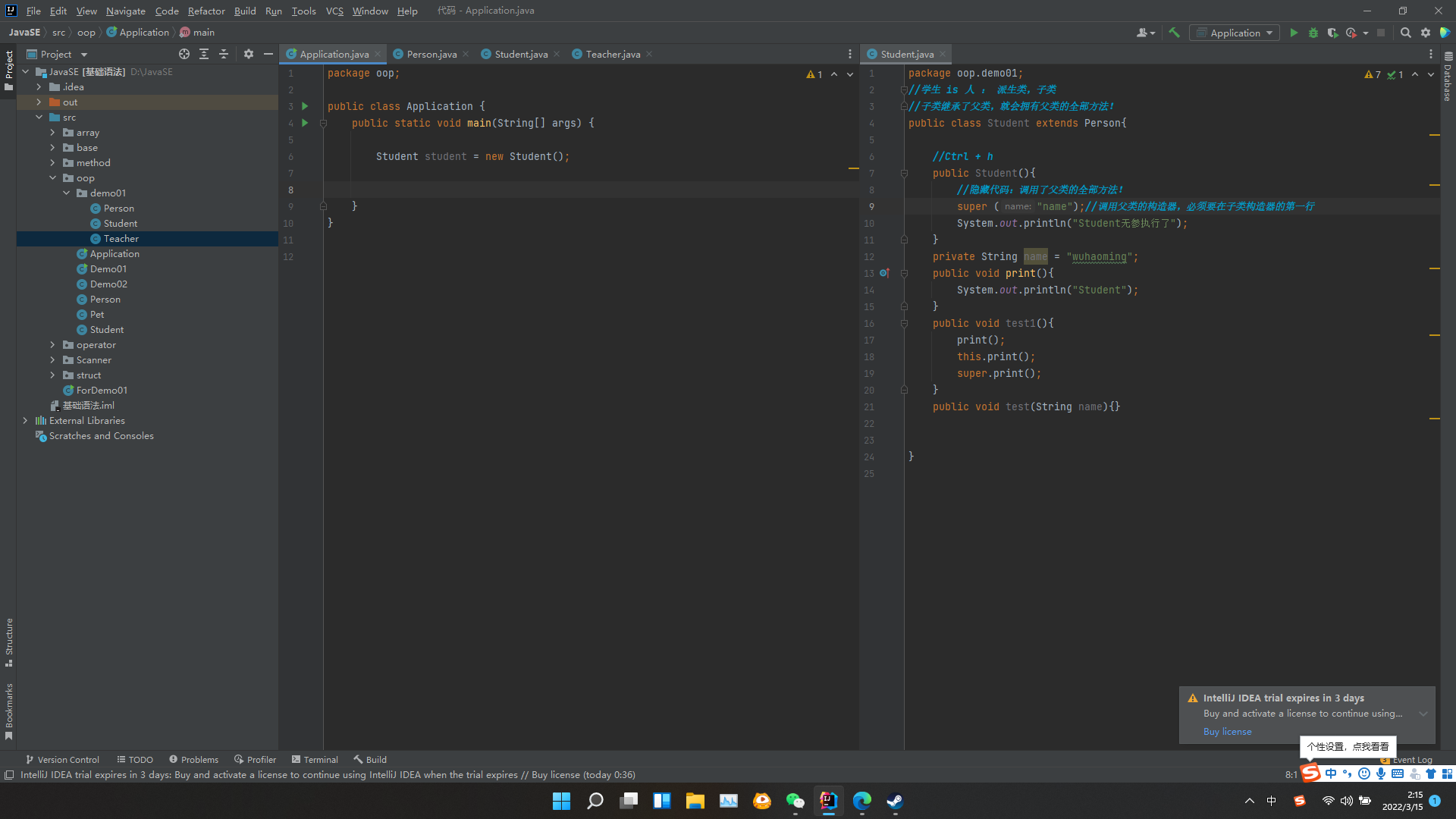Open the Terminal tool window button

(x=315, y=759)
